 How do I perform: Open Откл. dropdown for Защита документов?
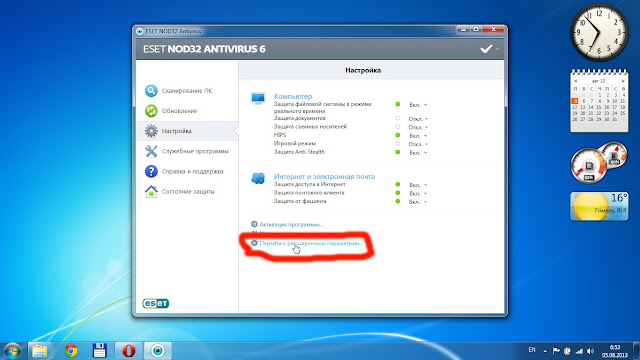pyautogui.click(x=418, y=119)
